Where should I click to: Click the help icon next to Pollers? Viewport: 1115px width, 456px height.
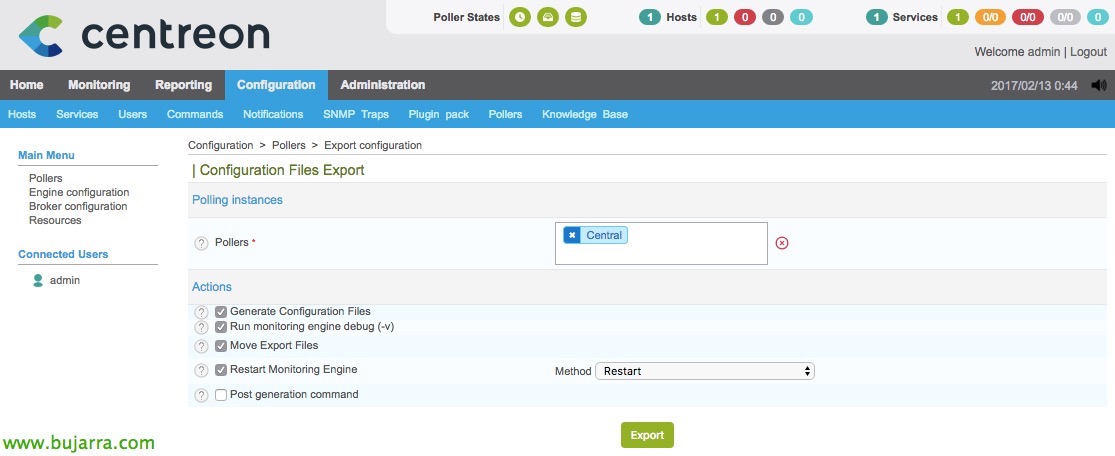[201, 243]
